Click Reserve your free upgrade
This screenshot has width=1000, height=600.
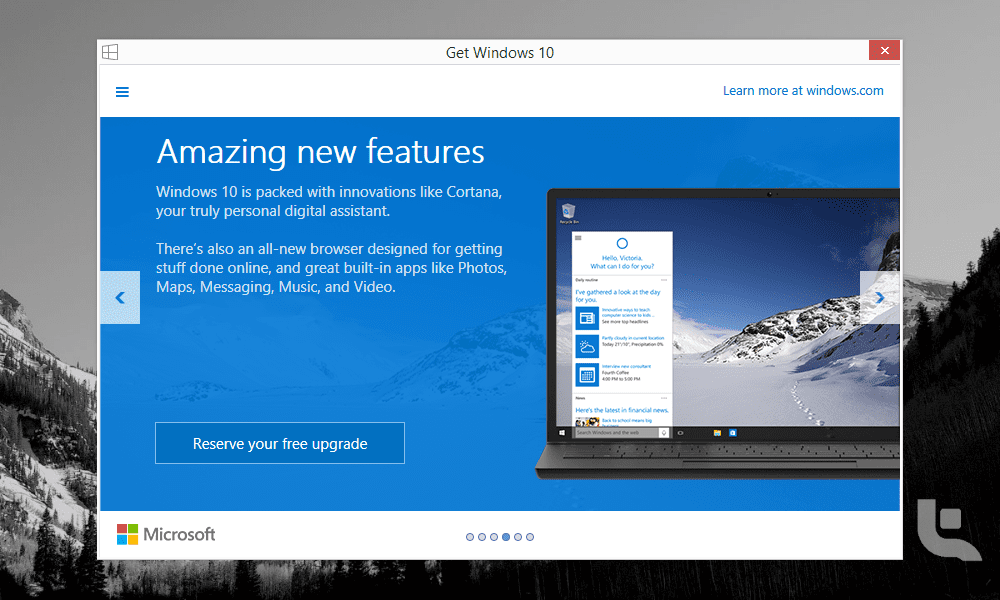[x=280, y=443]
